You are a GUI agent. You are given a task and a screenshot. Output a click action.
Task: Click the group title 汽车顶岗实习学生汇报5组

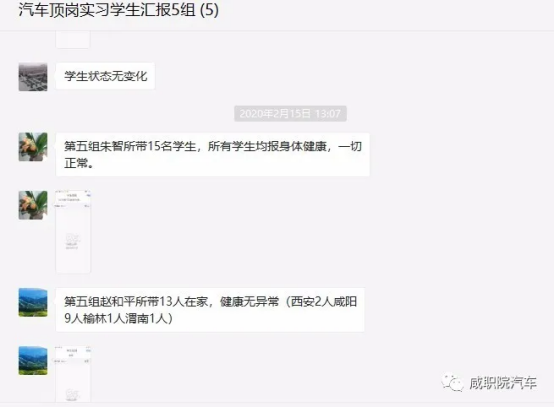pyautogui.click(x=107, y=10)
